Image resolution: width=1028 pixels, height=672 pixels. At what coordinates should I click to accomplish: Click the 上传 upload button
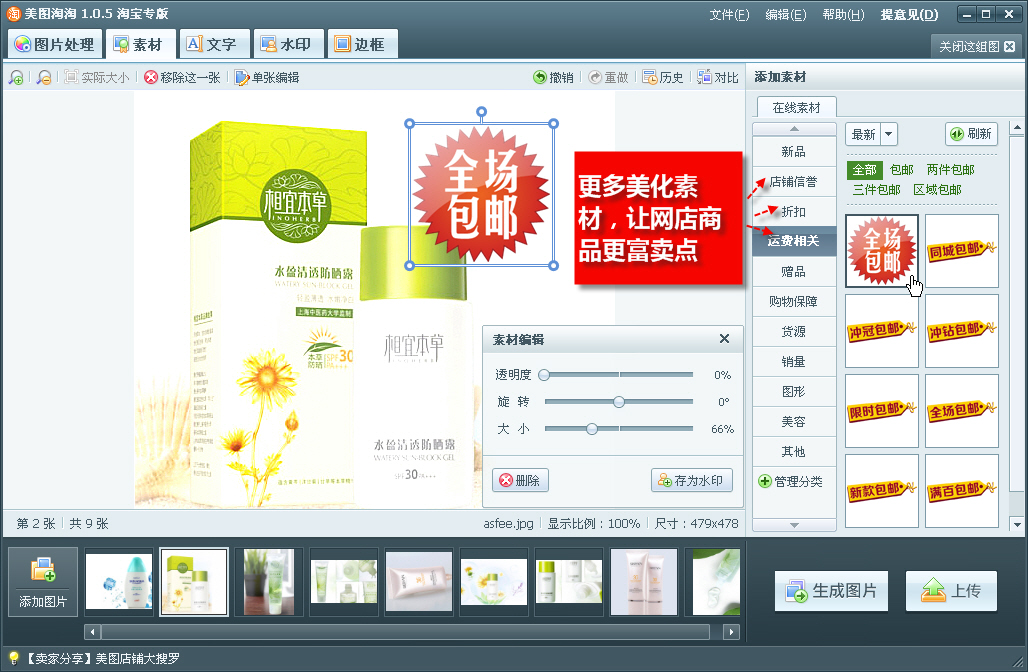pos(951,591)
